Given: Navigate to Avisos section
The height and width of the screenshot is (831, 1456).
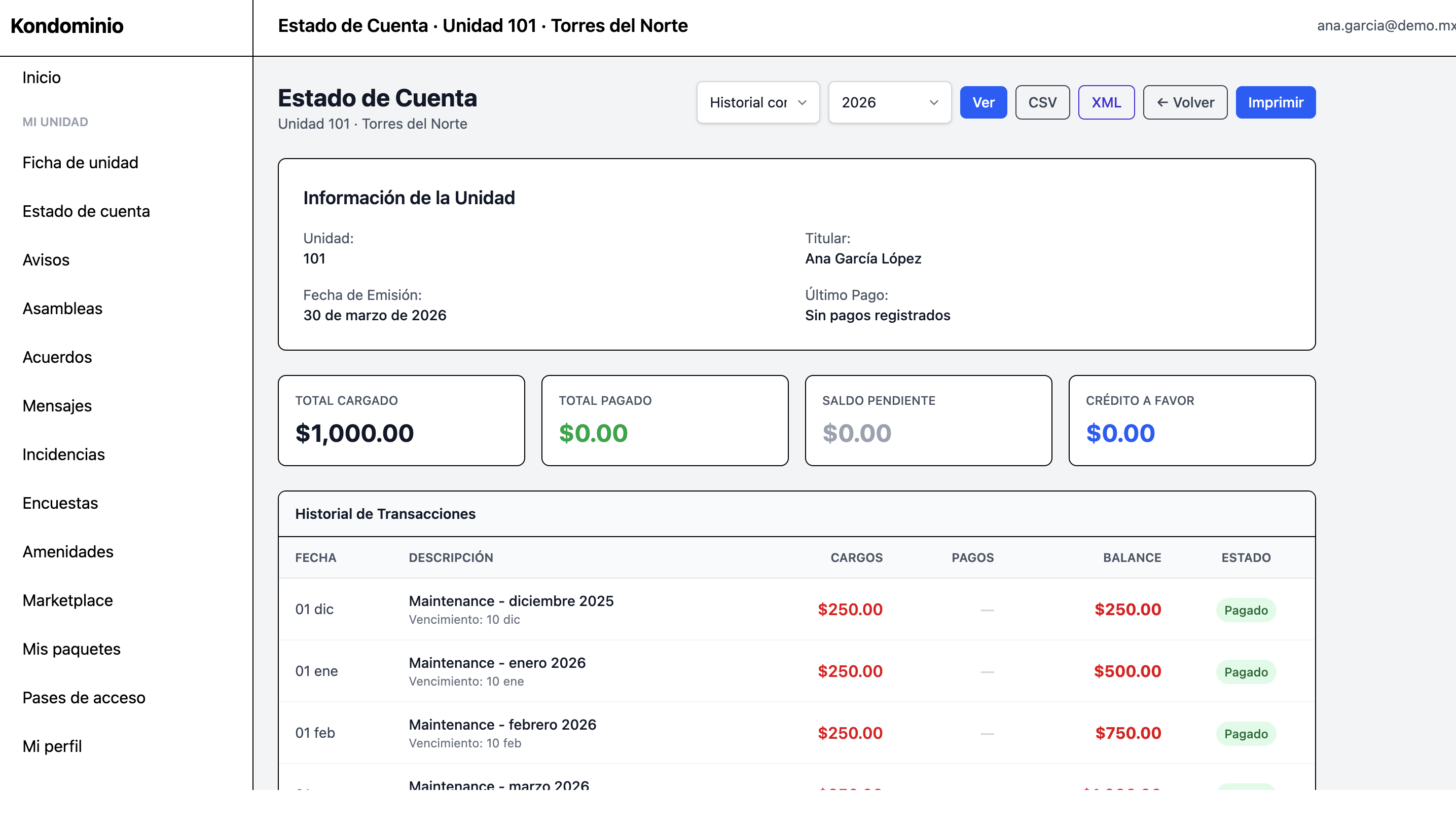Looking at the screenshot, I should (x=46, y=259).
